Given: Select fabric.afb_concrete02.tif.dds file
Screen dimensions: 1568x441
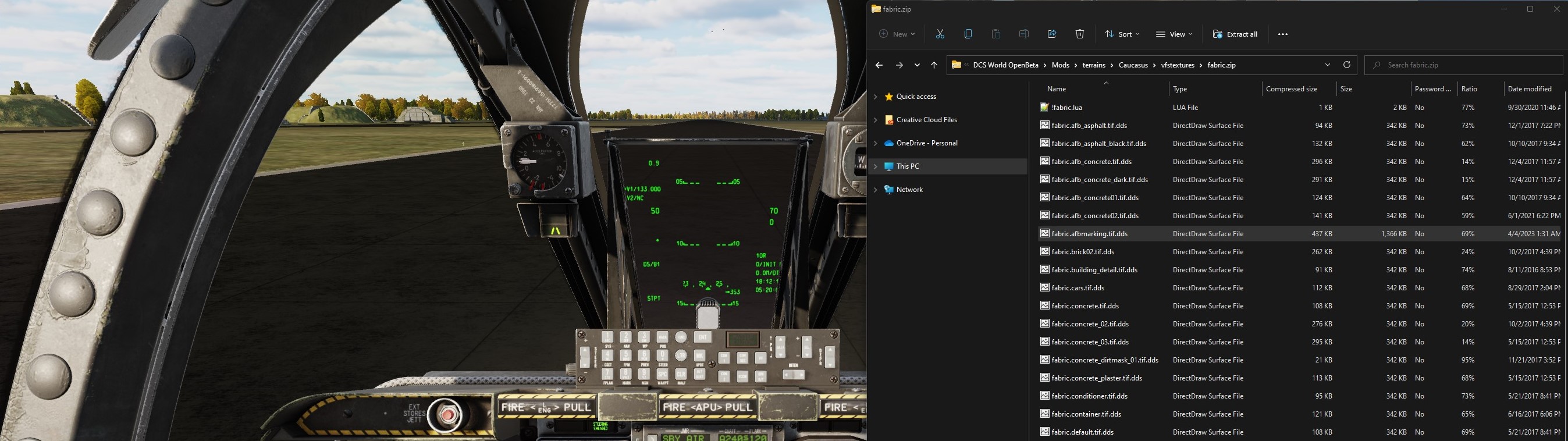Looking at the screenshot, I should (x=1095, y=216).
